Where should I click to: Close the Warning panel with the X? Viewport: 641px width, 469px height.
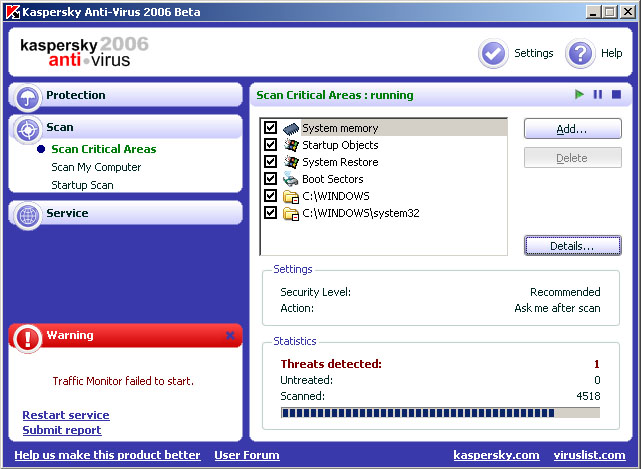point(230,336)
